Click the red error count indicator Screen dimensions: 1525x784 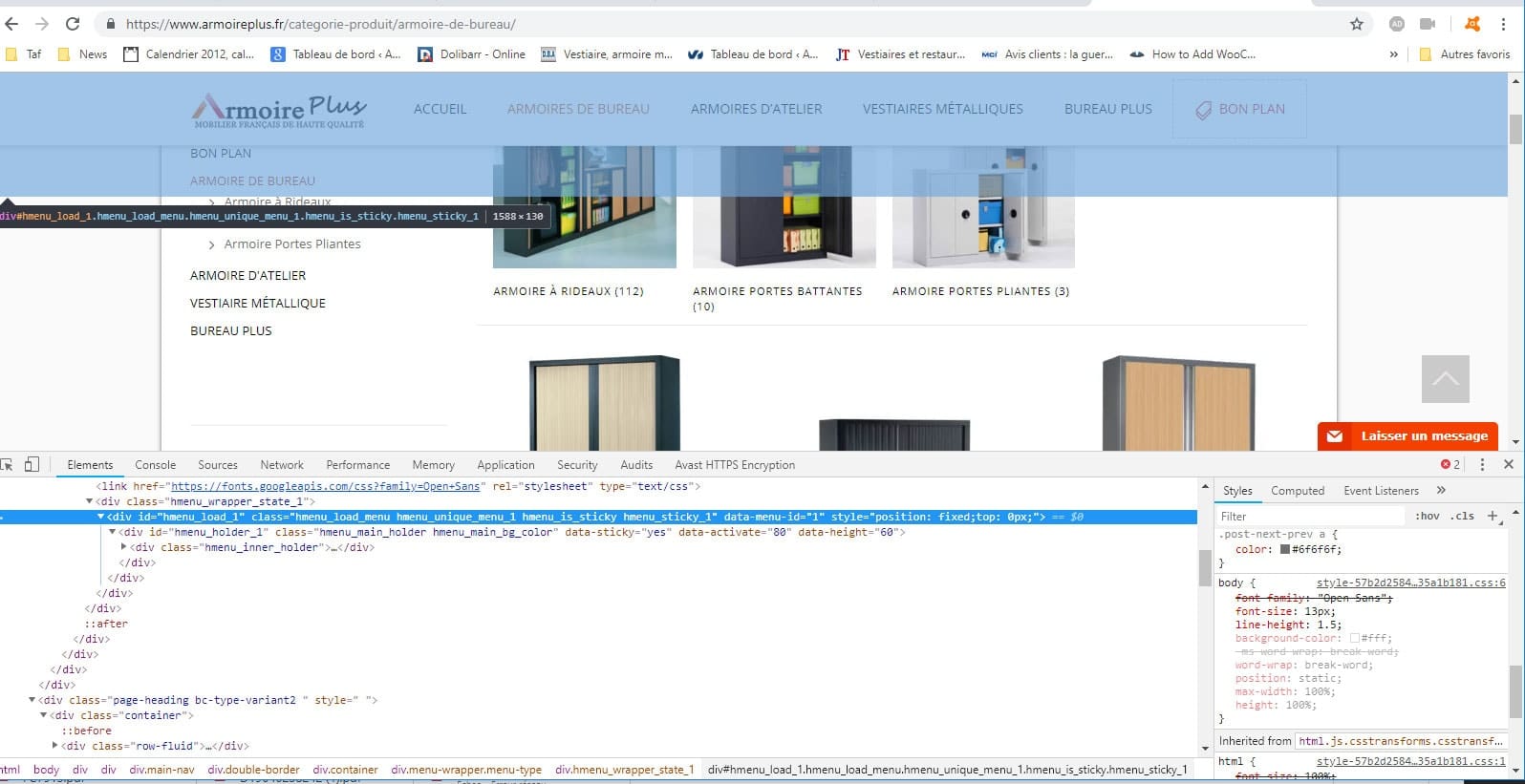coord(1450,465)
